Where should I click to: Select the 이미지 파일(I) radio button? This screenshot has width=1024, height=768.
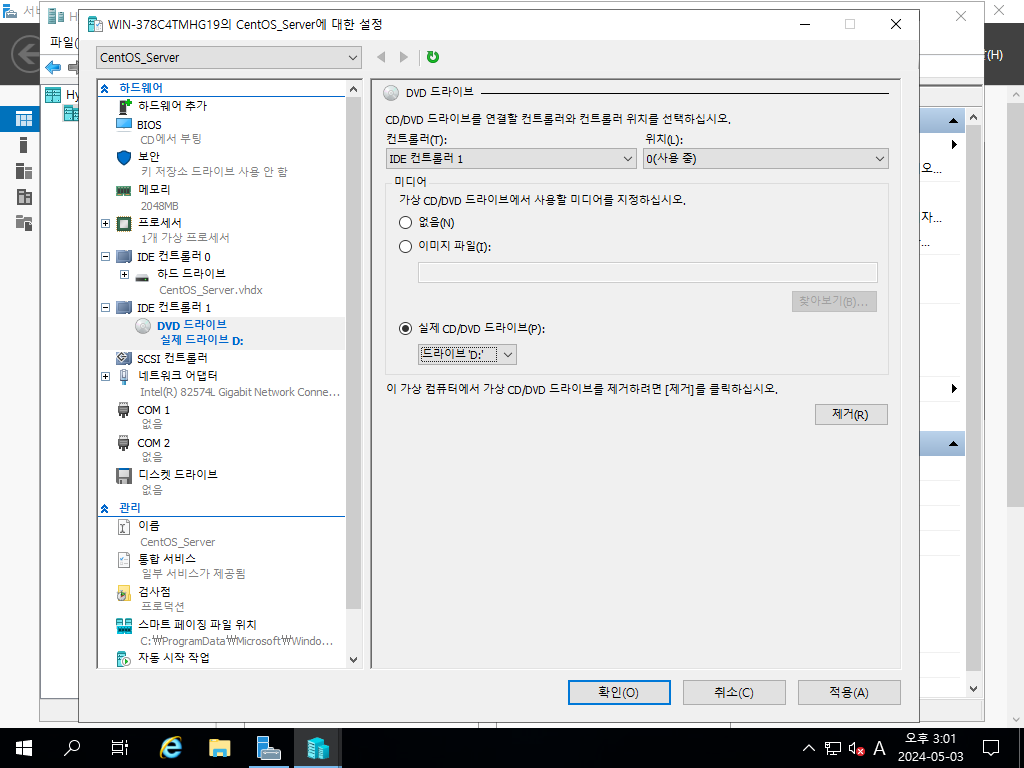[406, 246]
